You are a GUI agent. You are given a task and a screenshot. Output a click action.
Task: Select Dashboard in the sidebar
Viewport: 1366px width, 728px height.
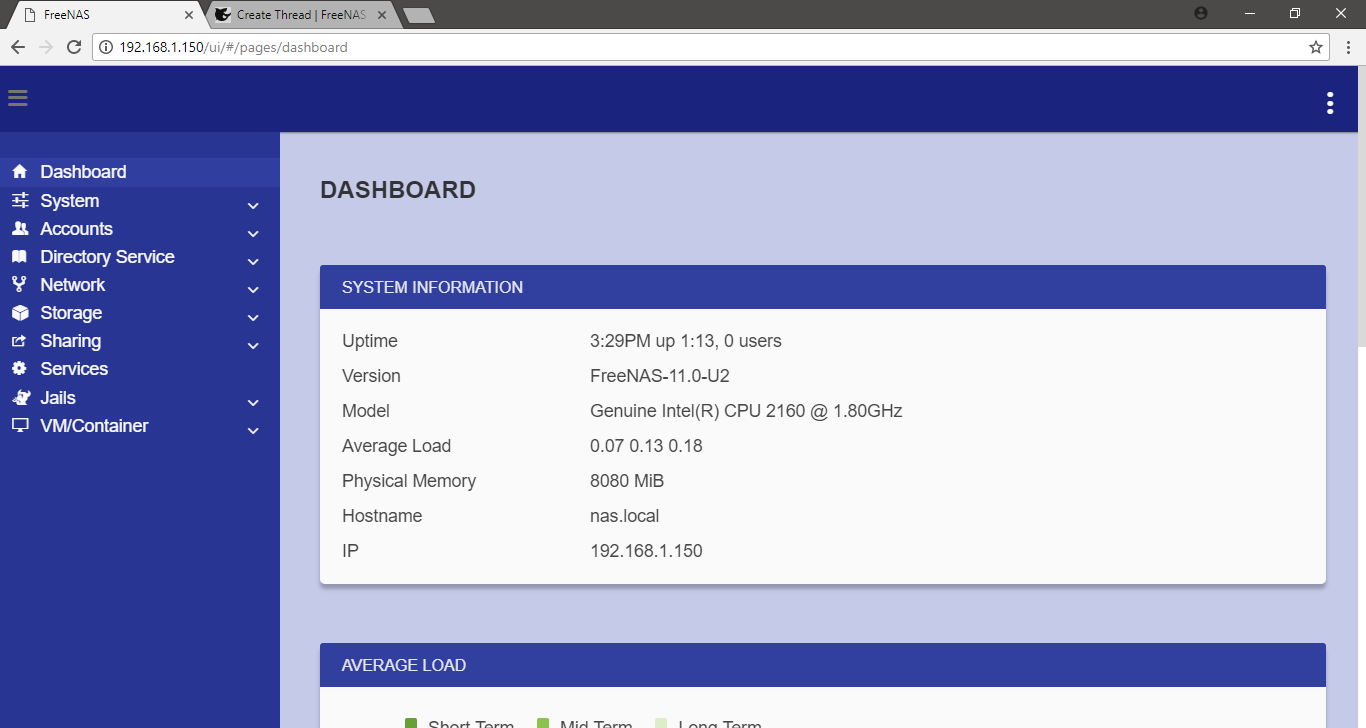pos(140,172)
